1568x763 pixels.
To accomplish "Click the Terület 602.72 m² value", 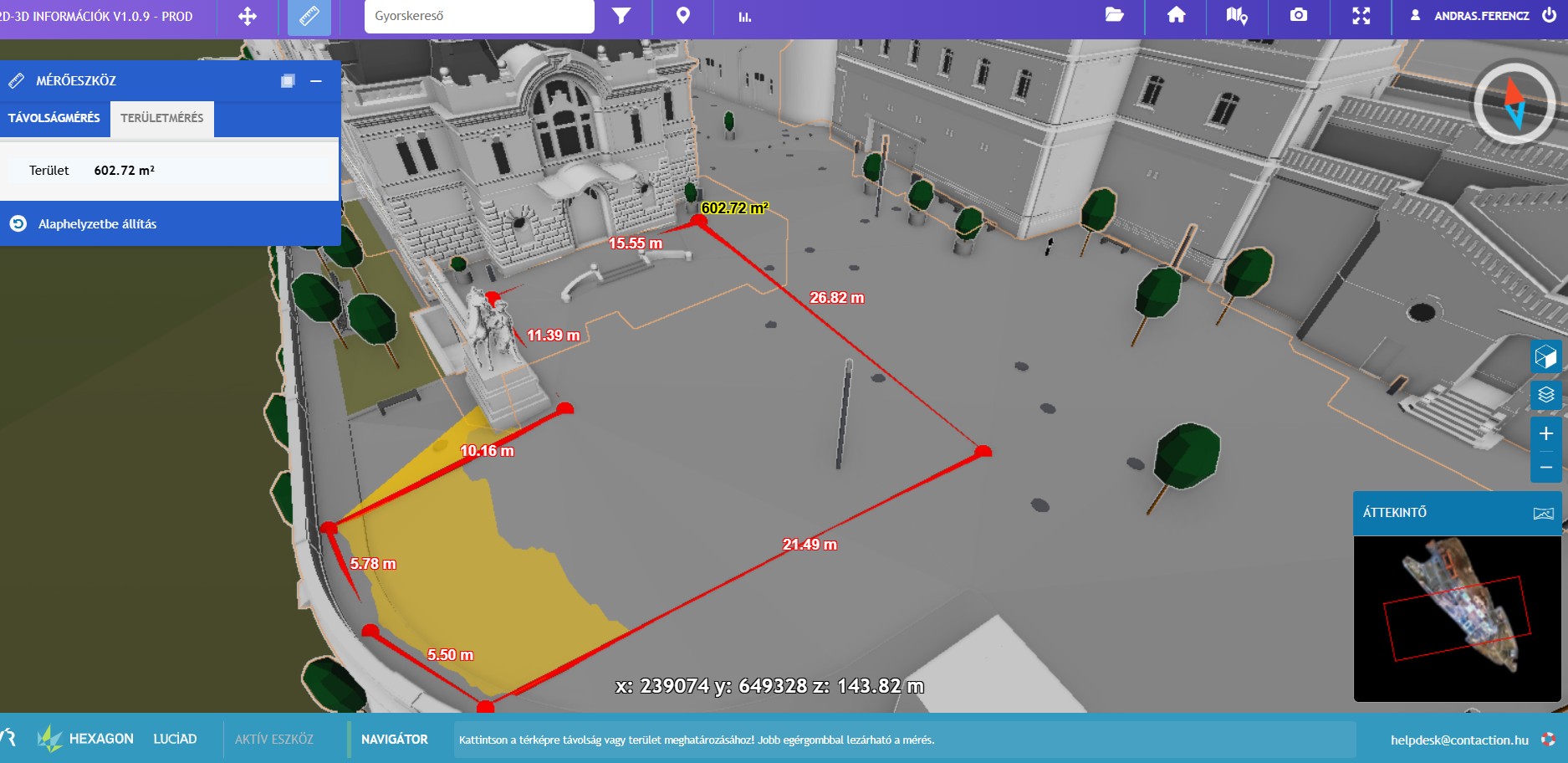I will 124,171.
